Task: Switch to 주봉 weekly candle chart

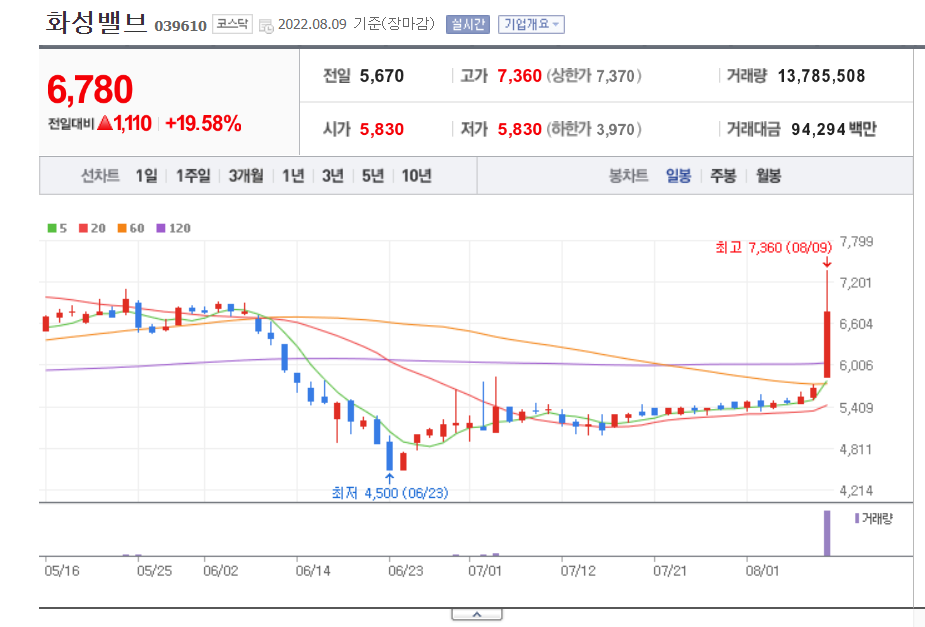Action: pos(723,176)
